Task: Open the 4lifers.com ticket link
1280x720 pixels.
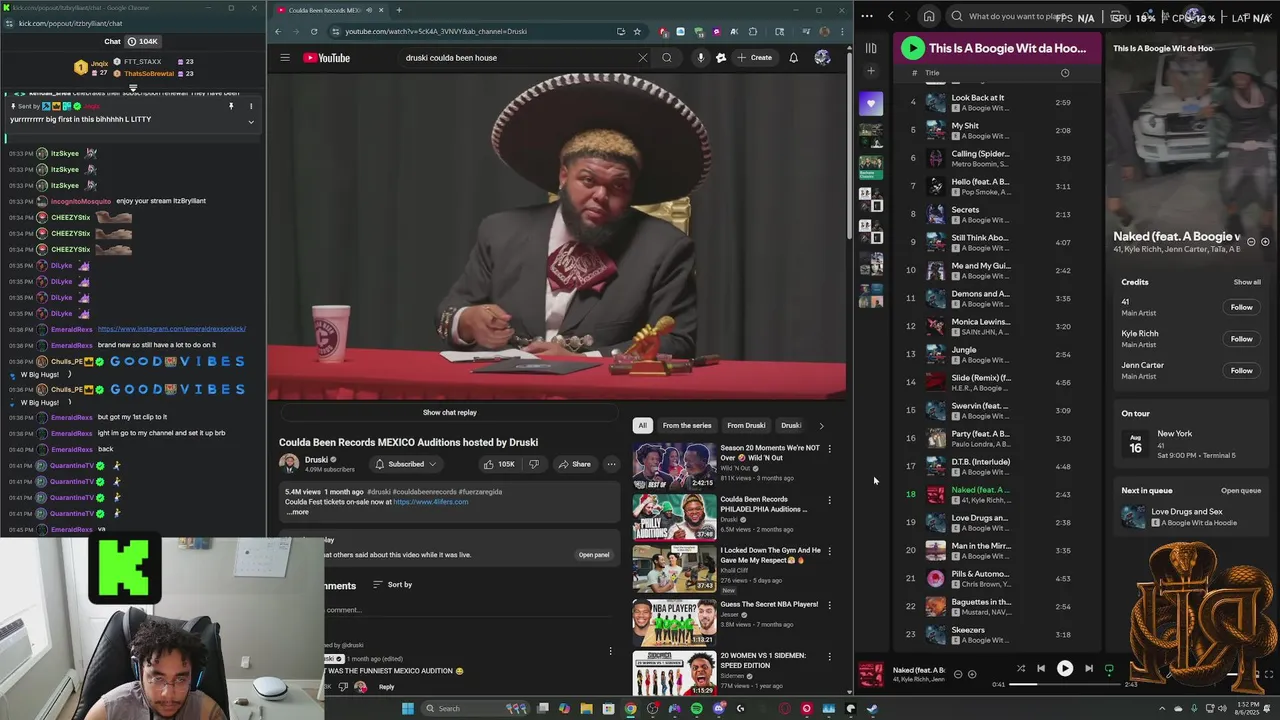Action: coord(430,502)
